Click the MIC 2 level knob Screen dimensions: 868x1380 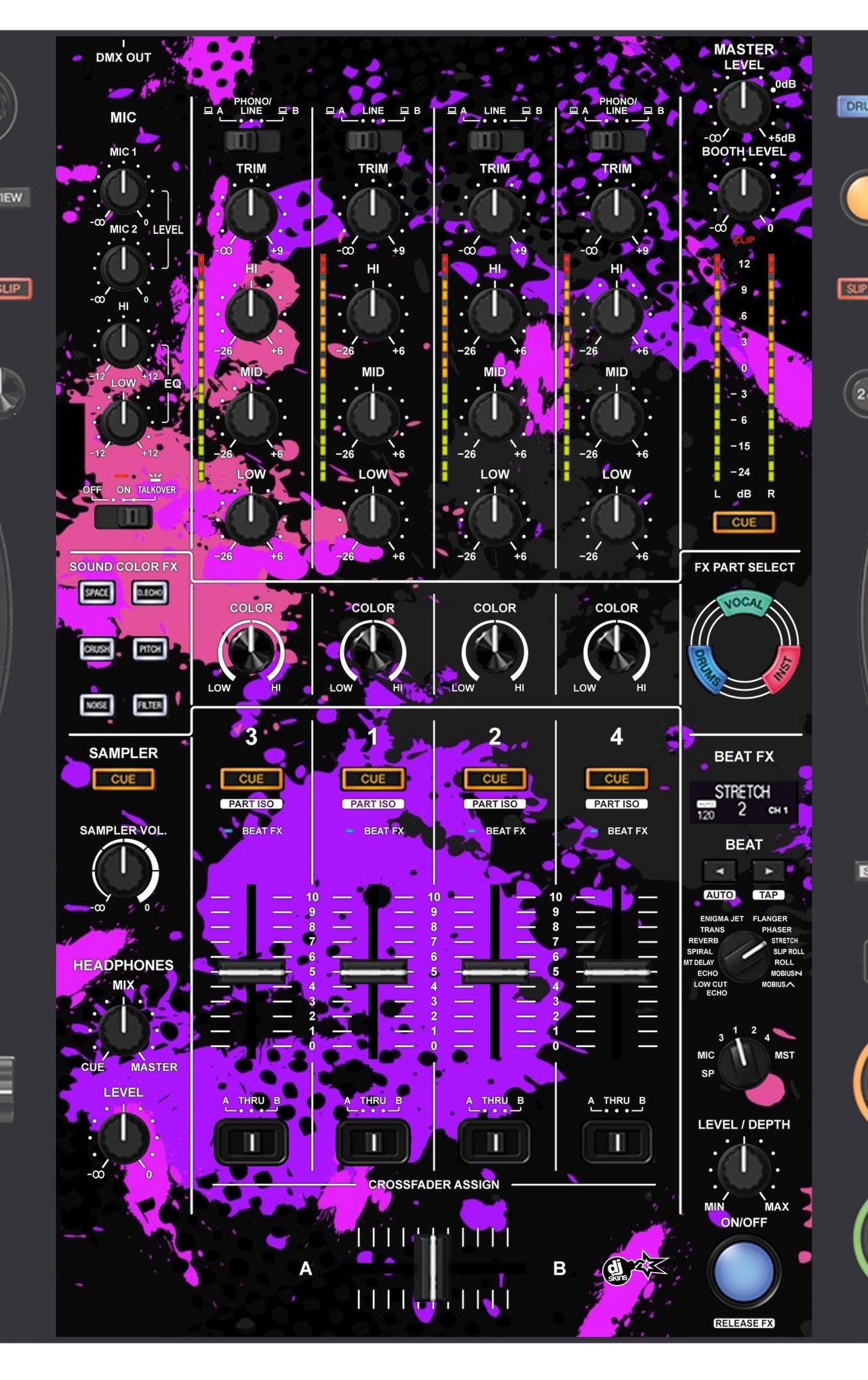123,267
